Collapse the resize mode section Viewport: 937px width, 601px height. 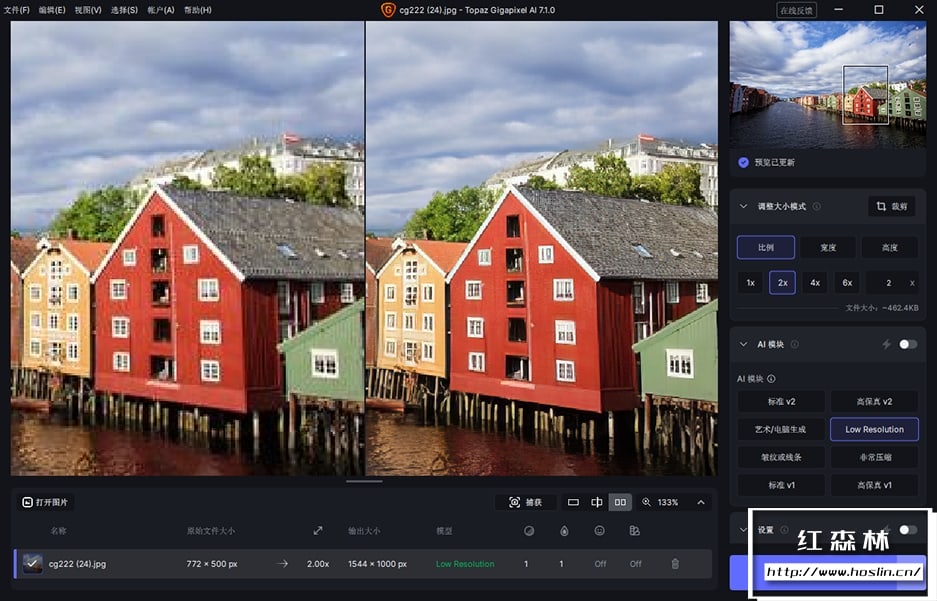743,207
